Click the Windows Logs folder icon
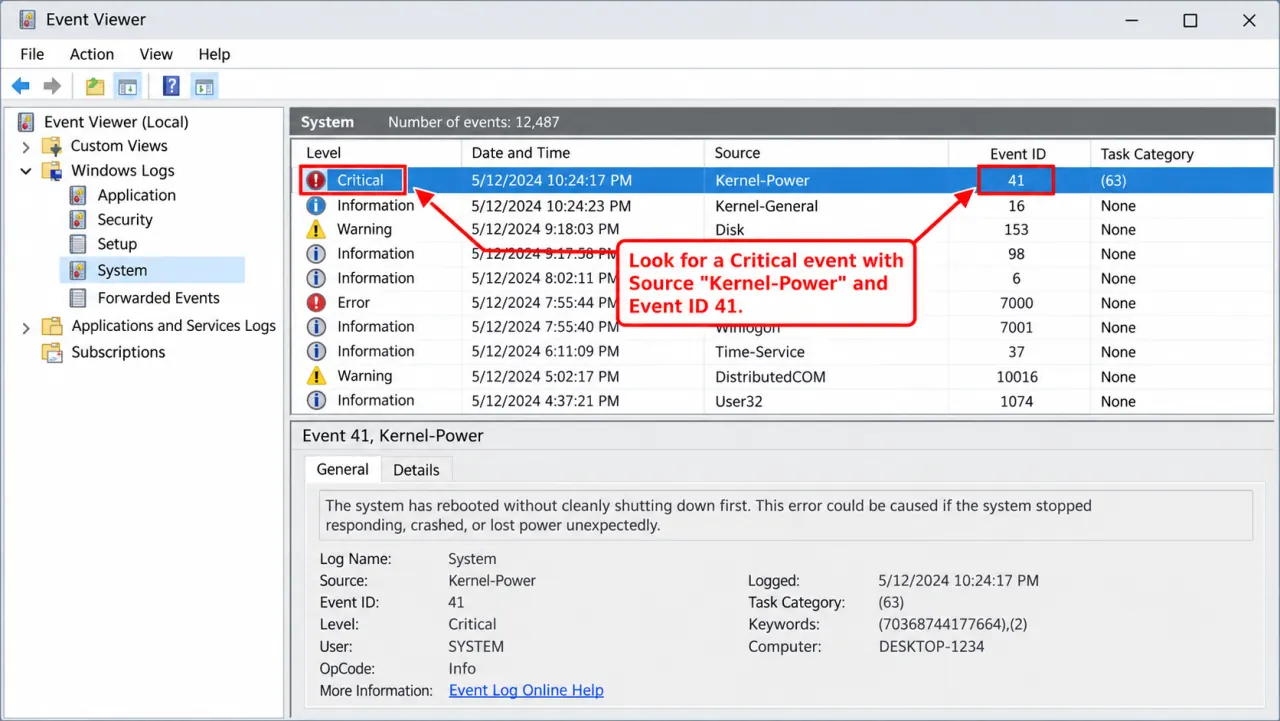The height and width of the screenshot is (721, 1280). tap(52, 171)
